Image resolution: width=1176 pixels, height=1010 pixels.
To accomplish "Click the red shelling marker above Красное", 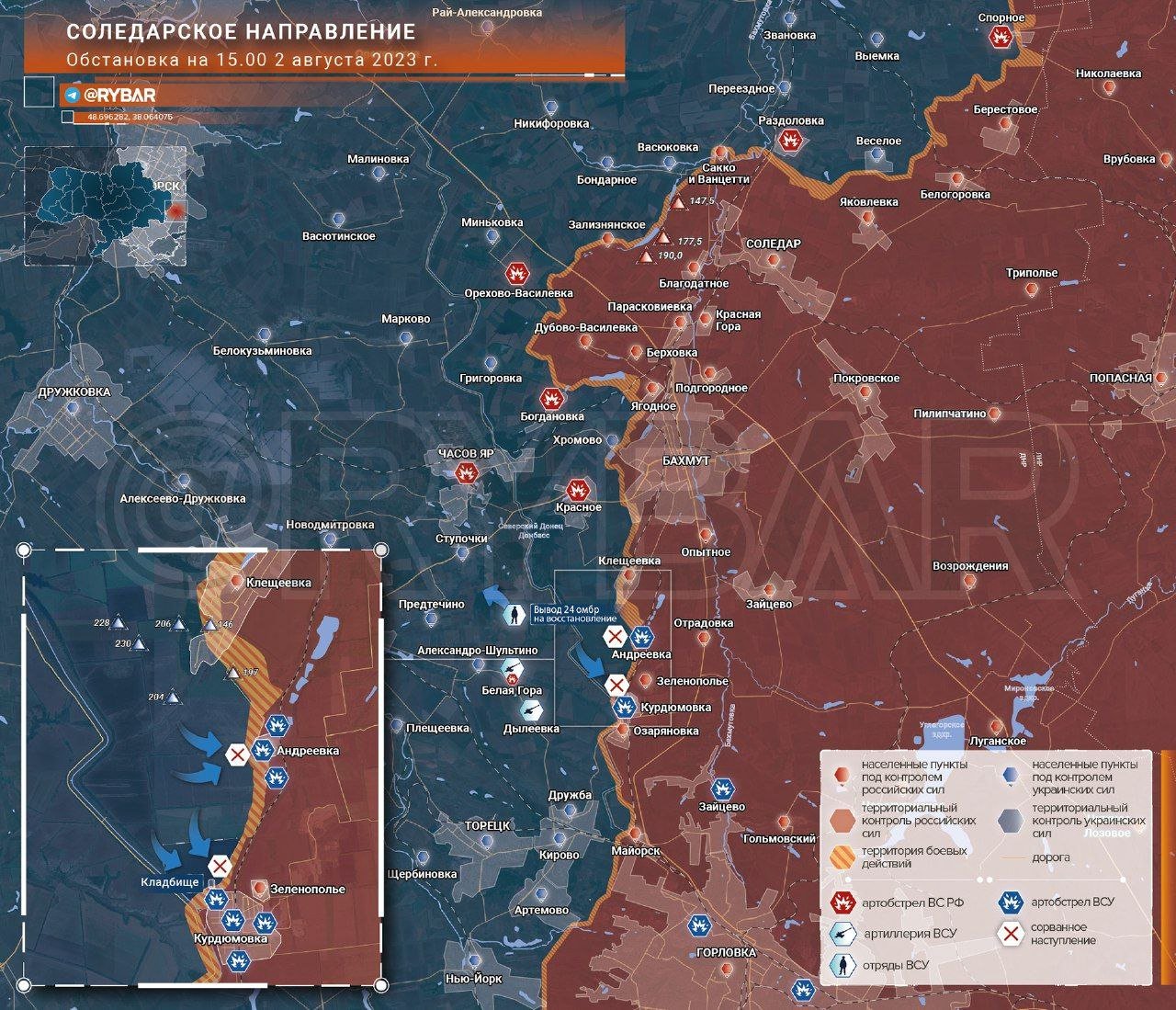I will coord(577,489).
